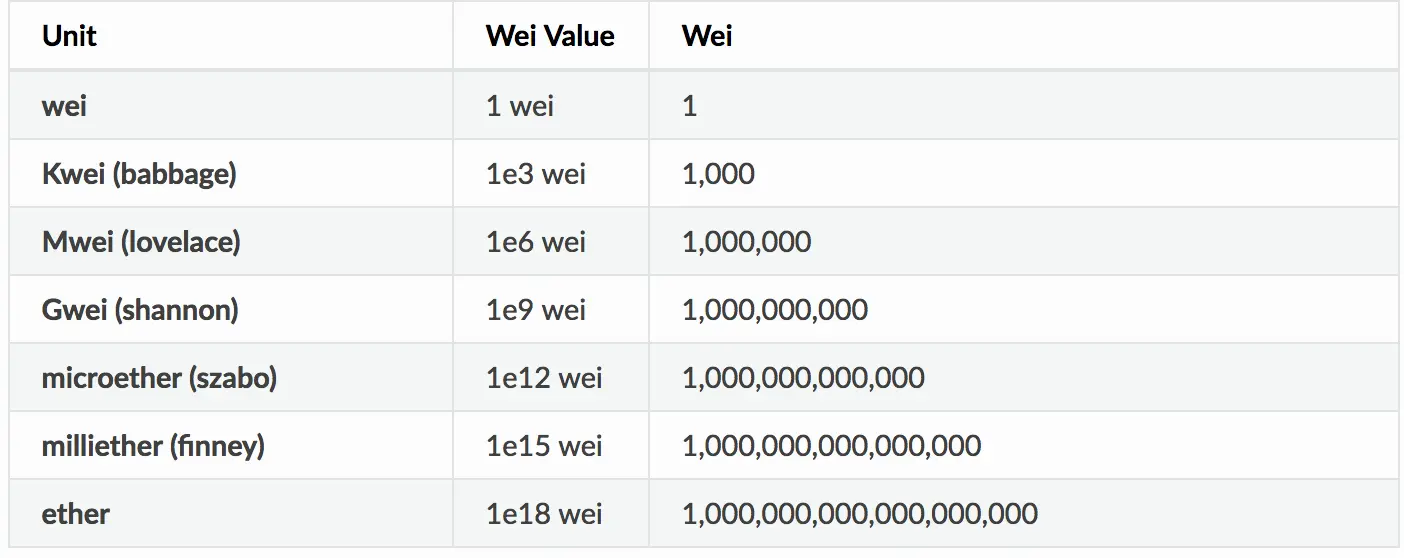Viewport: 1404px width, 558px height.
Task: Click the 1,000,000,000 number in Gwei row
Action: tap(775, 310)
